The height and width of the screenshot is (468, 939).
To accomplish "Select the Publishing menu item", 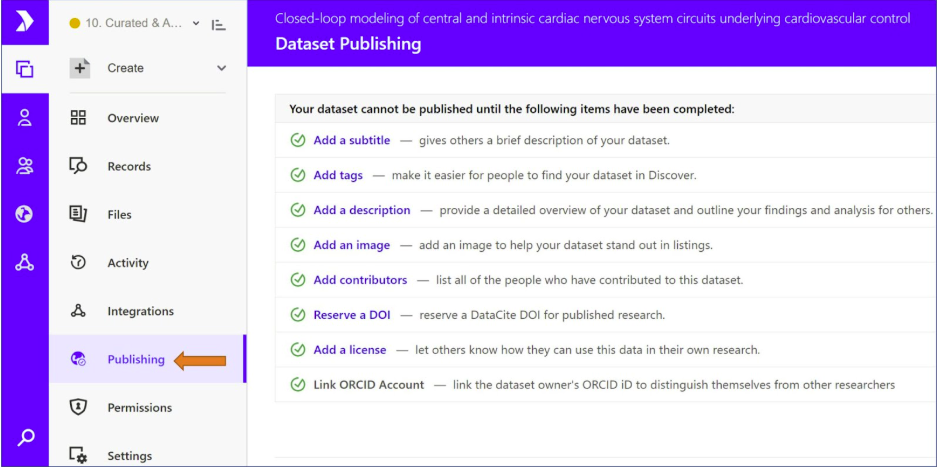I will pyautogui.click(x=136, y=359).
